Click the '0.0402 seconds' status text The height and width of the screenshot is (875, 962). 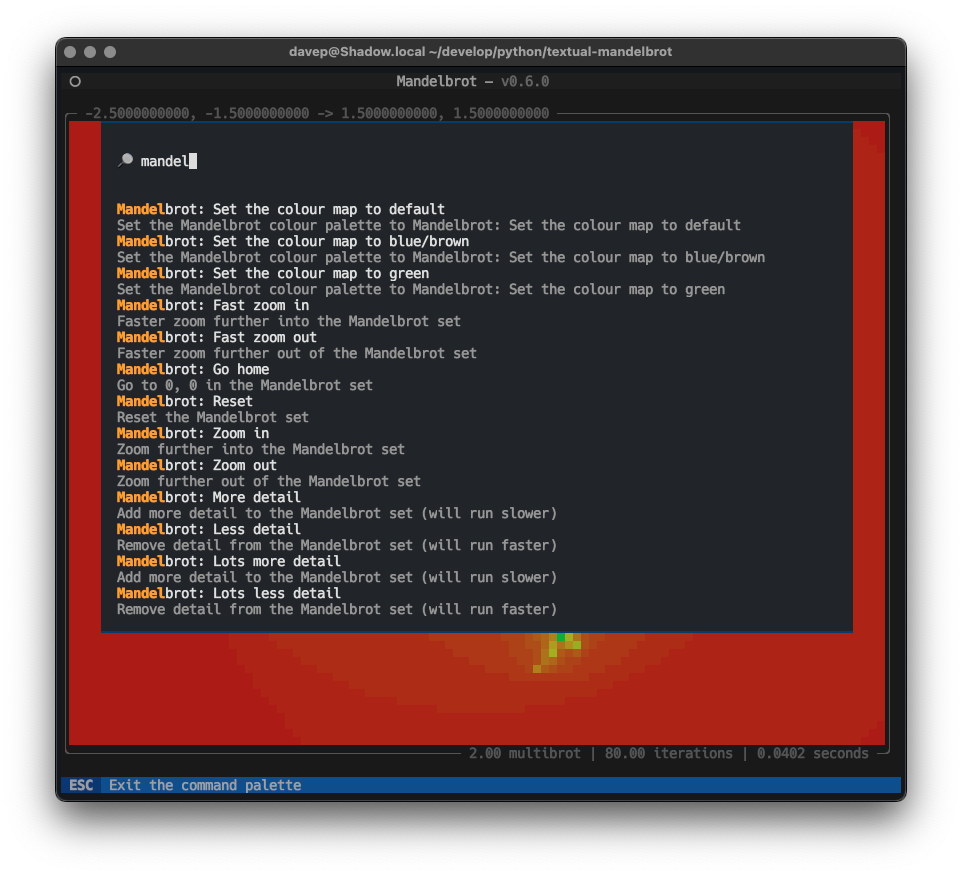pyautogui.click(x=812, y=753)
